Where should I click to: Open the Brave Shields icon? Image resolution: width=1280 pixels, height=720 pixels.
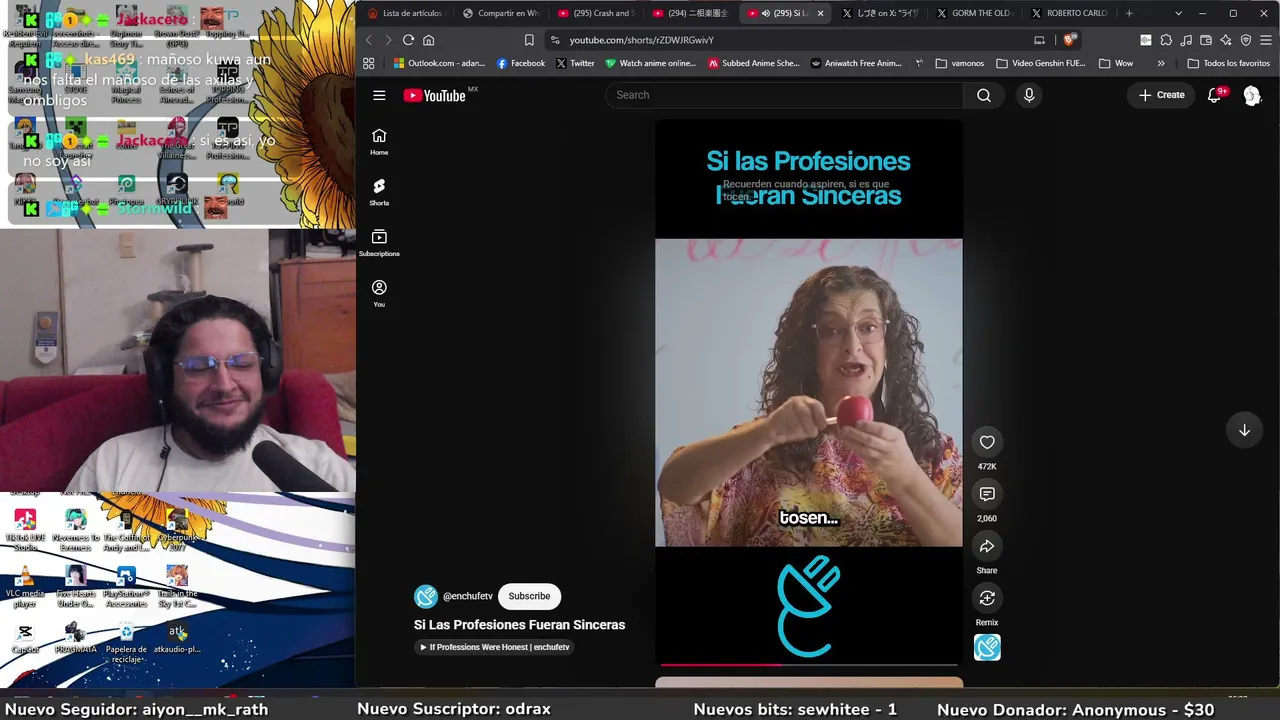point(1069,40)
